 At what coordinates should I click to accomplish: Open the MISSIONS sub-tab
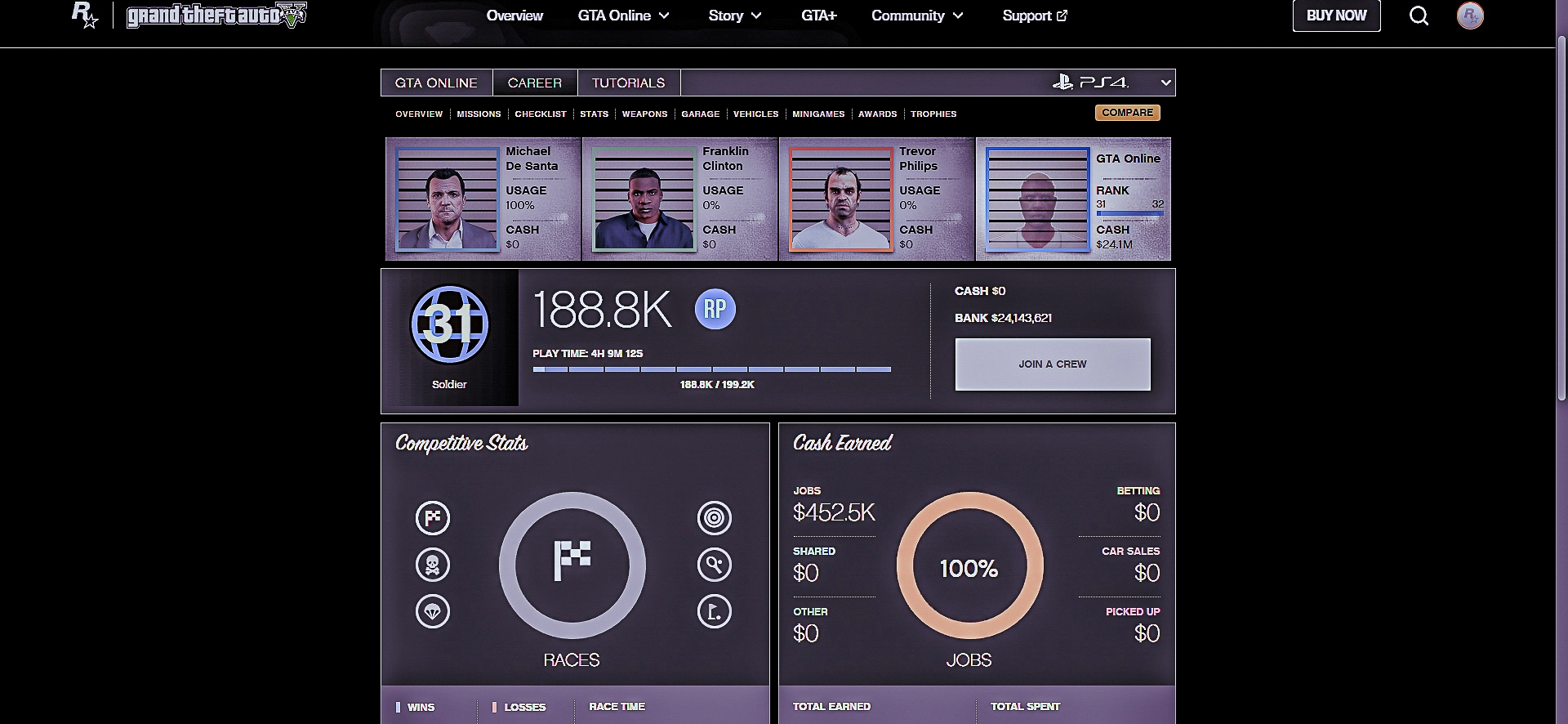pos(479,114)
